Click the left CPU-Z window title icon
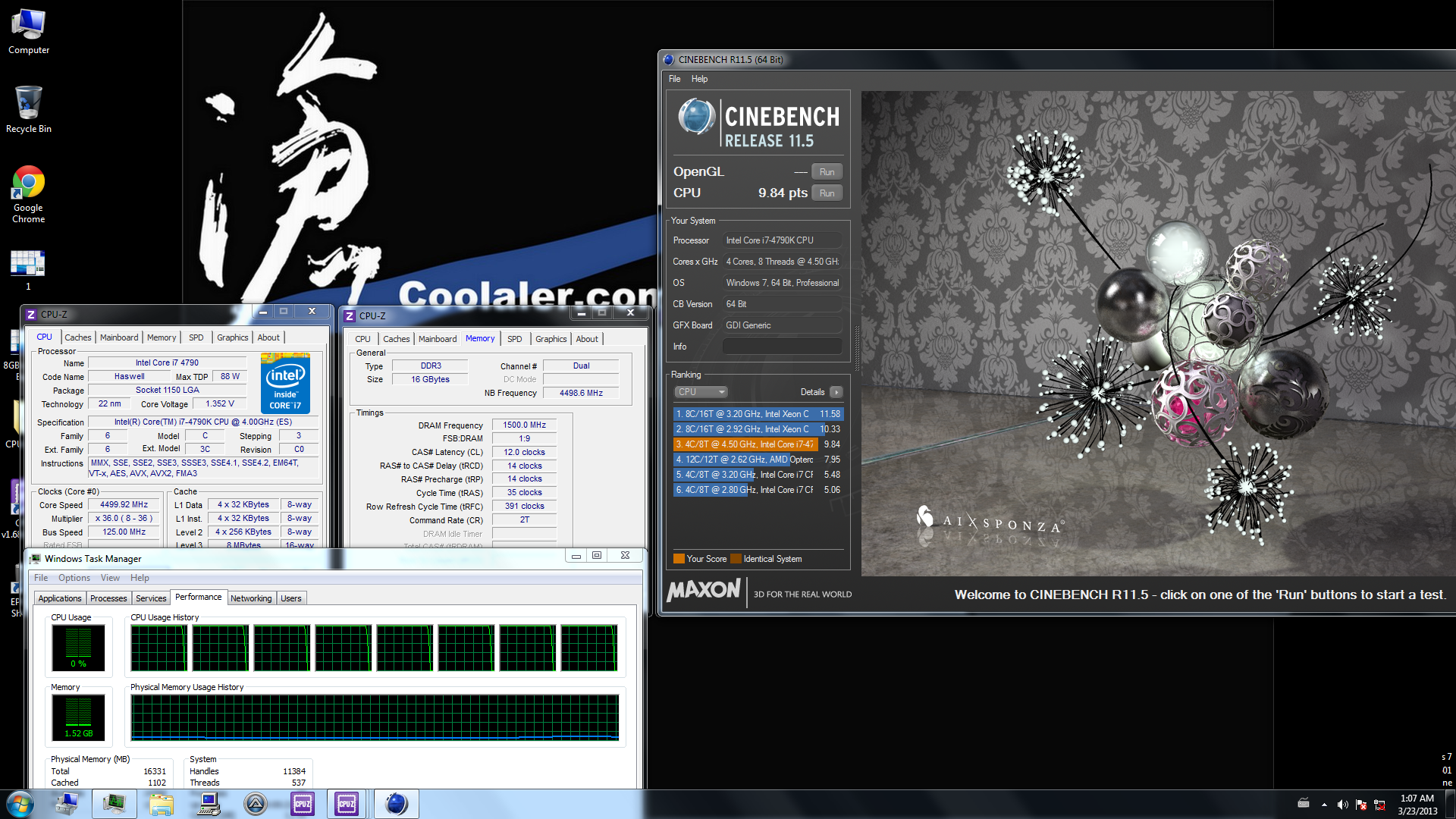1456x819 pixels. [x=31, y=314]
